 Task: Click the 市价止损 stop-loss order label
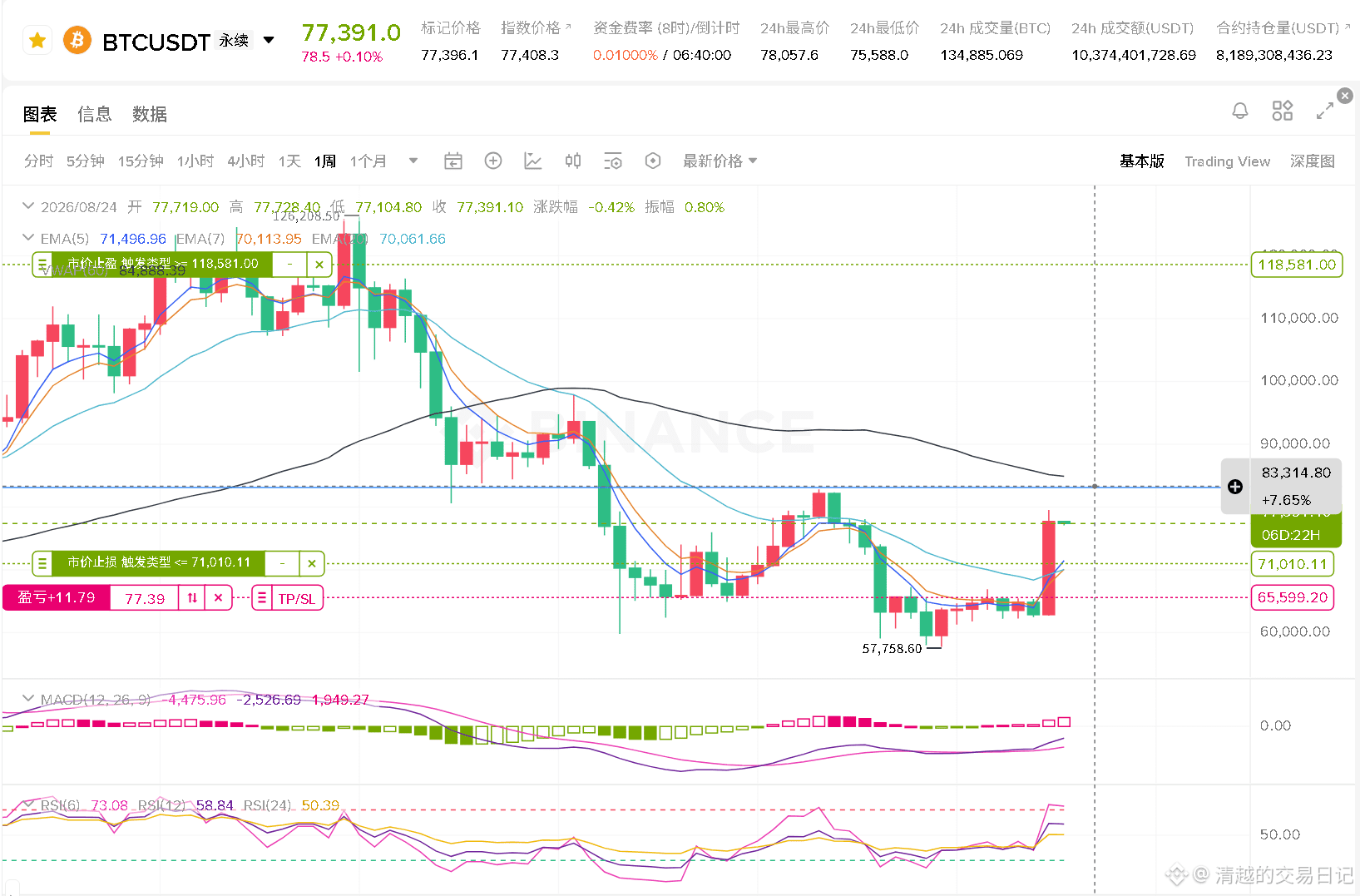pyautogui.click(x=158, y=563)
